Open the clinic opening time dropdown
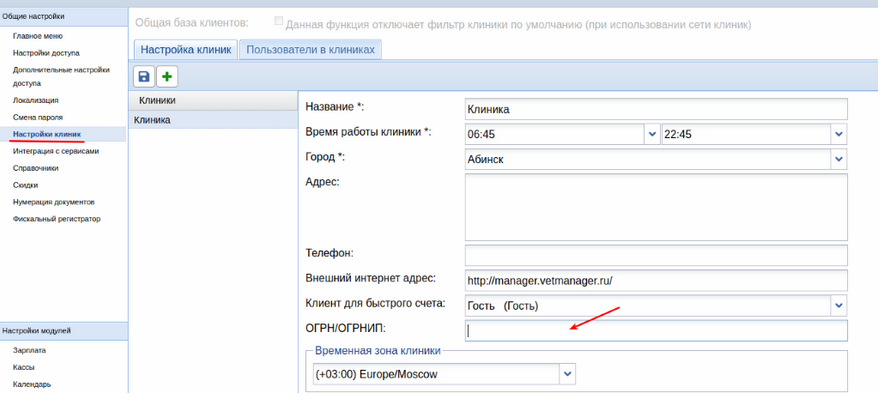The image size is (880, 420). point(652,134)
